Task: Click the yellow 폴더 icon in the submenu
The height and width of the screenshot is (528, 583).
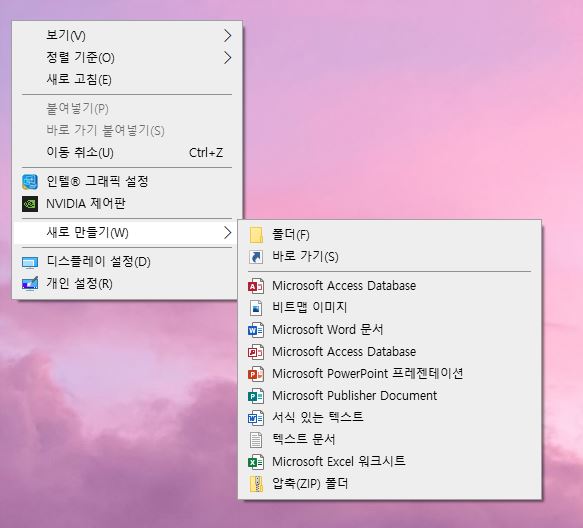Action: click(256, 235)
